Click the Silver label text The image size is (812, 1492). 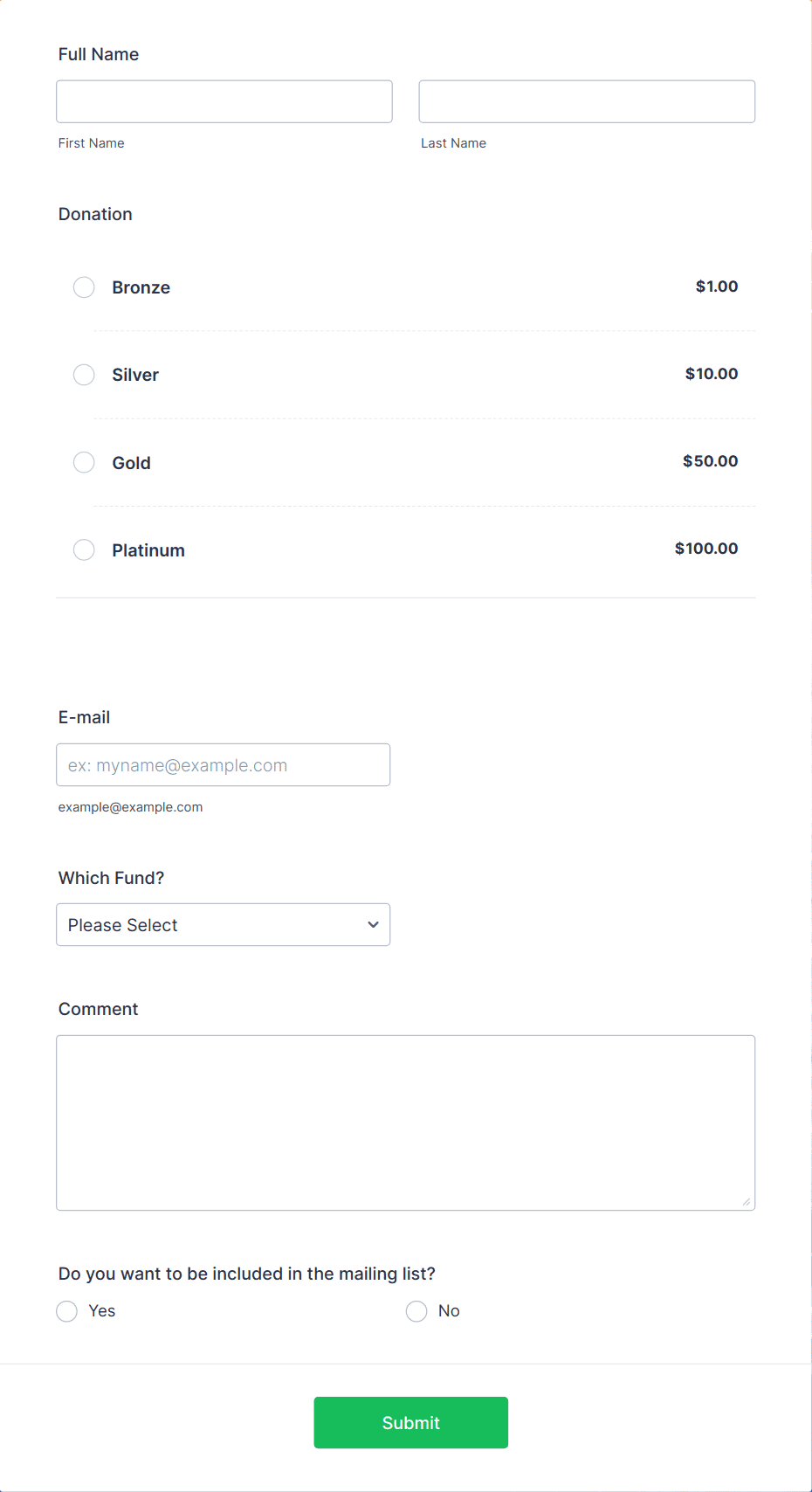tap(135, 375)
